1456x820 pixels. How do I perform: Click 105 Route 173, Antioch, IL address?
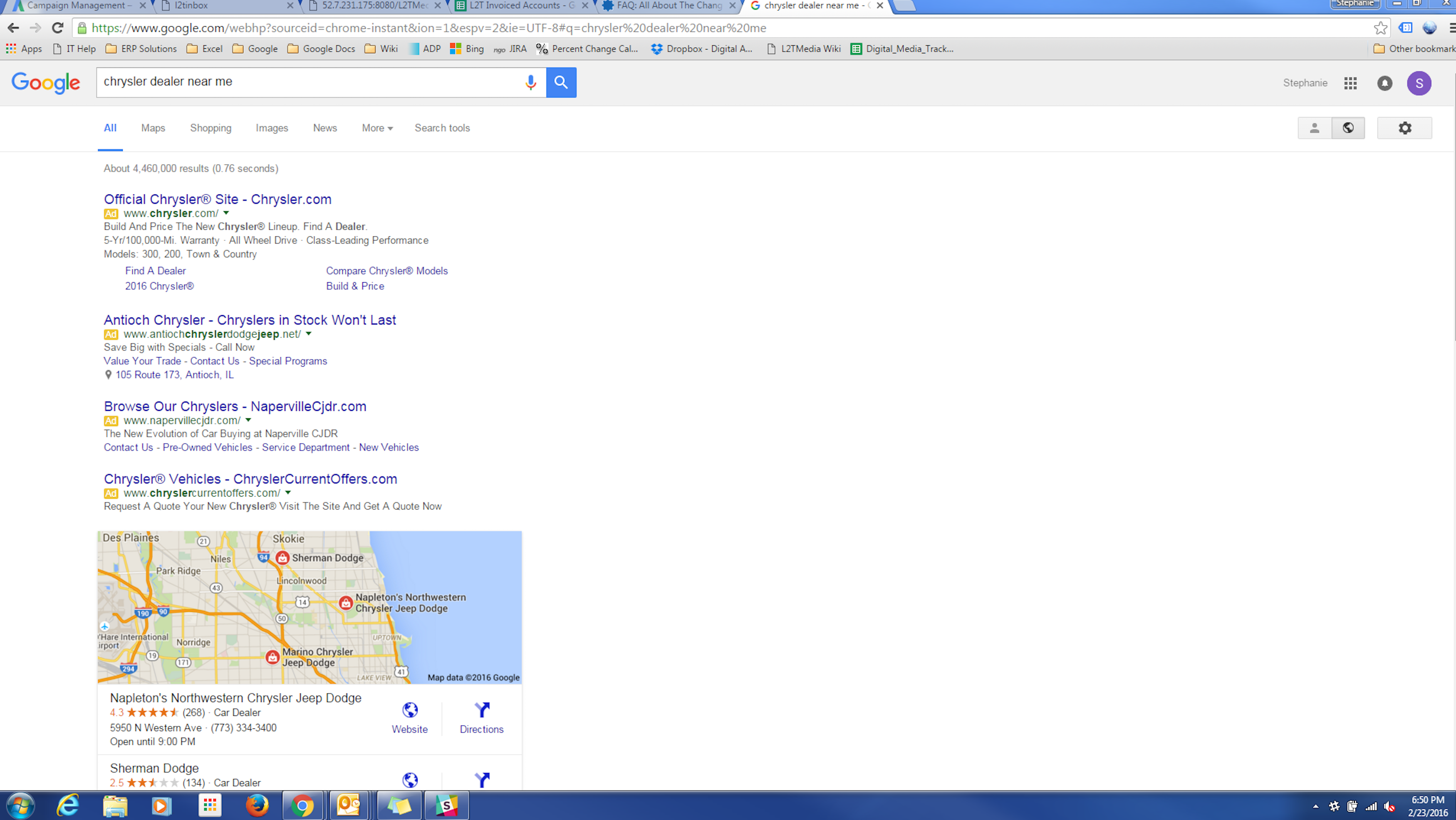(x=174, y=375)
